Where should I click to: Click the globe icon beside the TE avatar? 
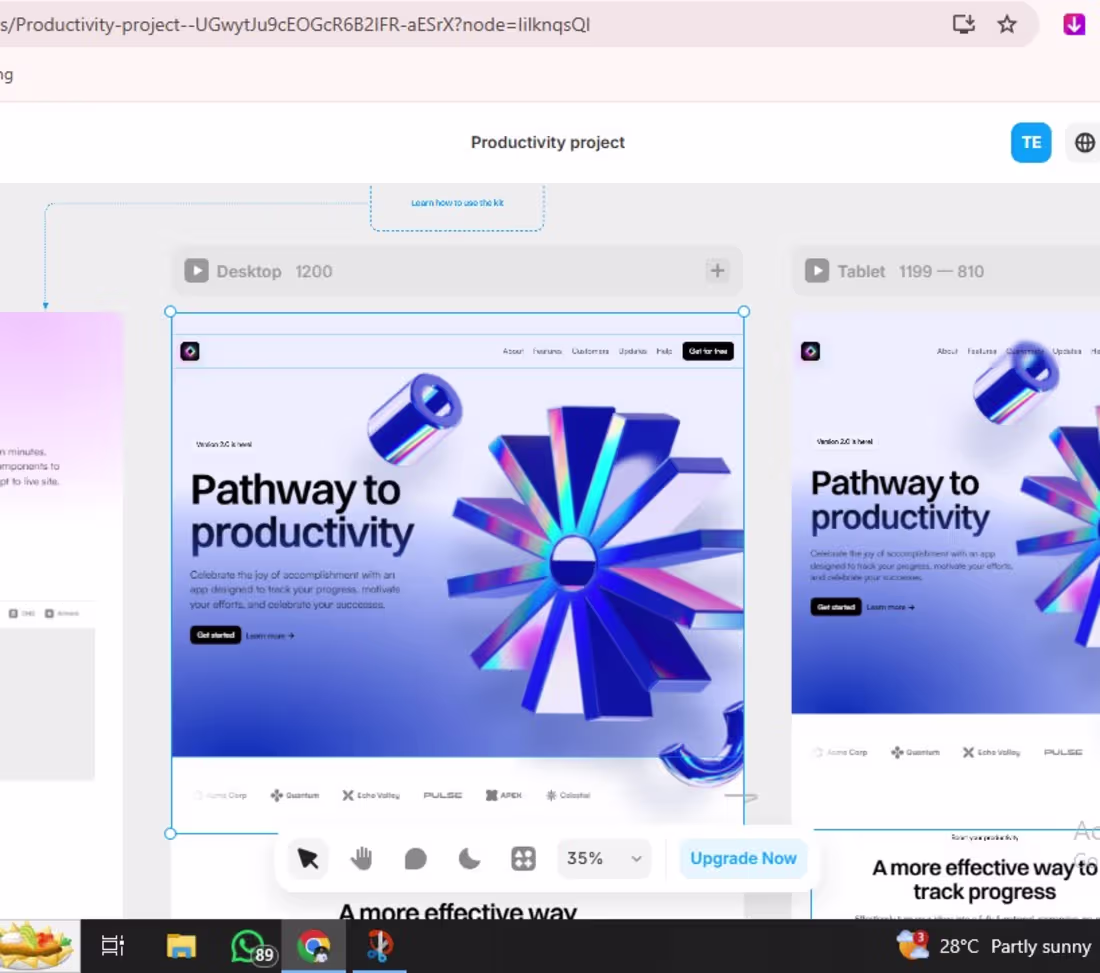pyautogui.click(x=1083, y=142)
